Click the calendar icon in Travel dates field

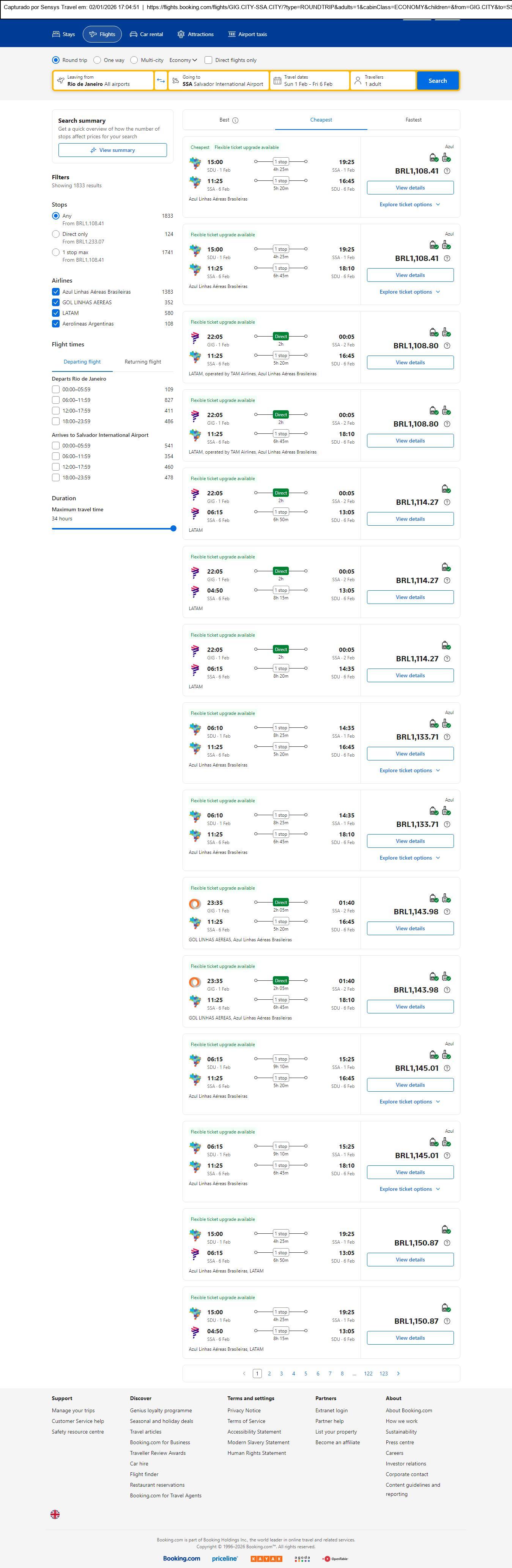coord(277,81)
